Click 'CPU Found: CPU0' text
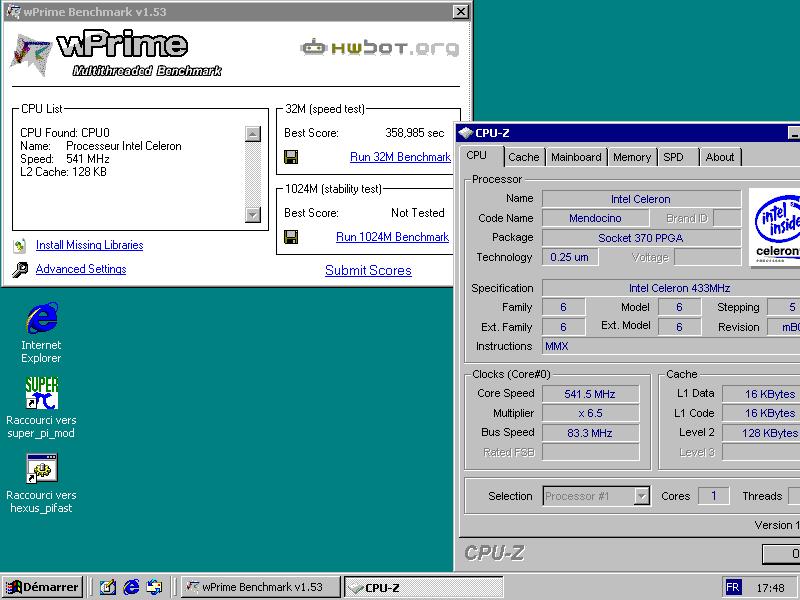This screenshot has height=600, width=800. (65, 133)
